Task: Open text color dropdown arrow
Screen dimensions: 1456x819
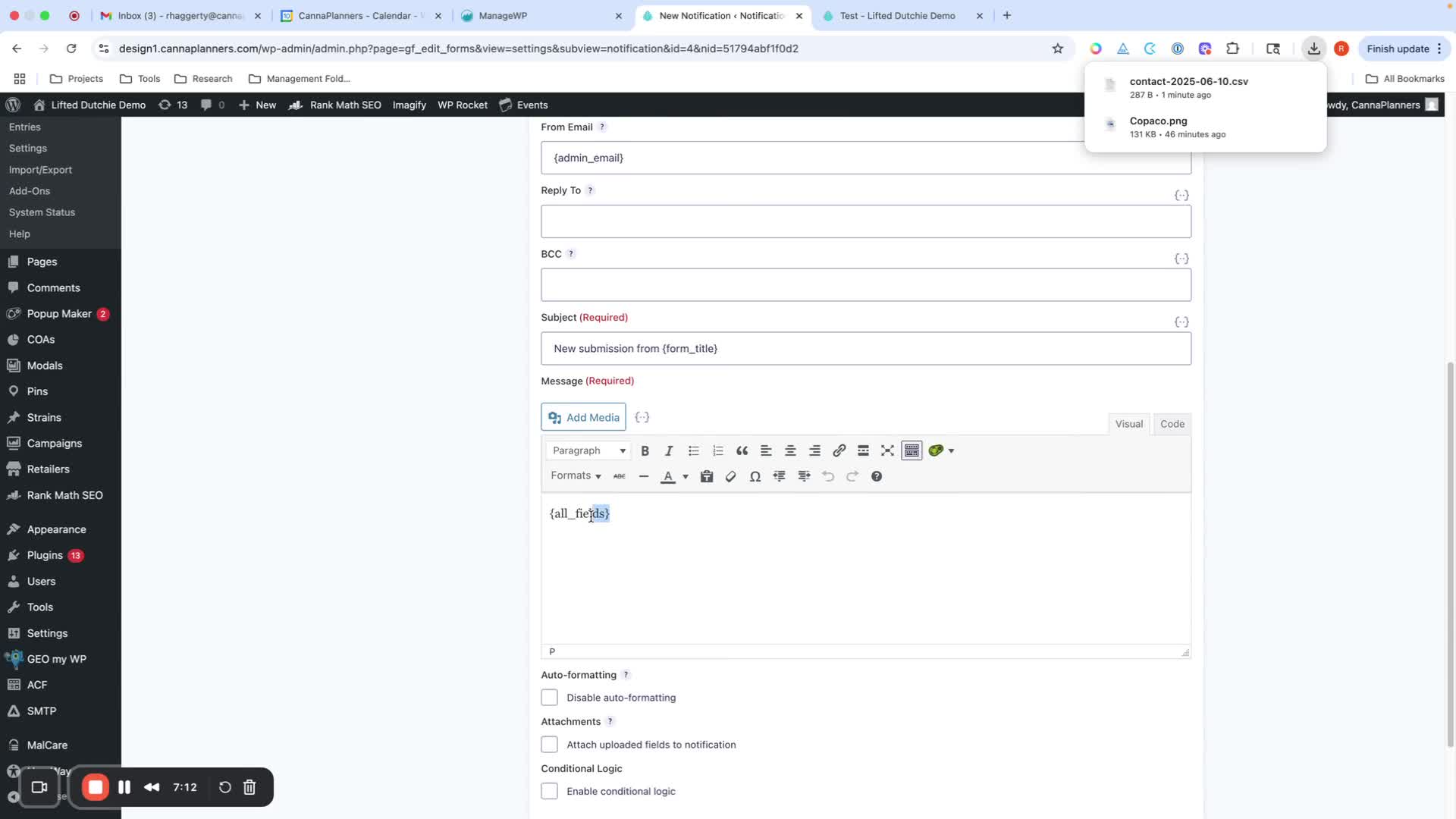Action: [x=686, y=476]
